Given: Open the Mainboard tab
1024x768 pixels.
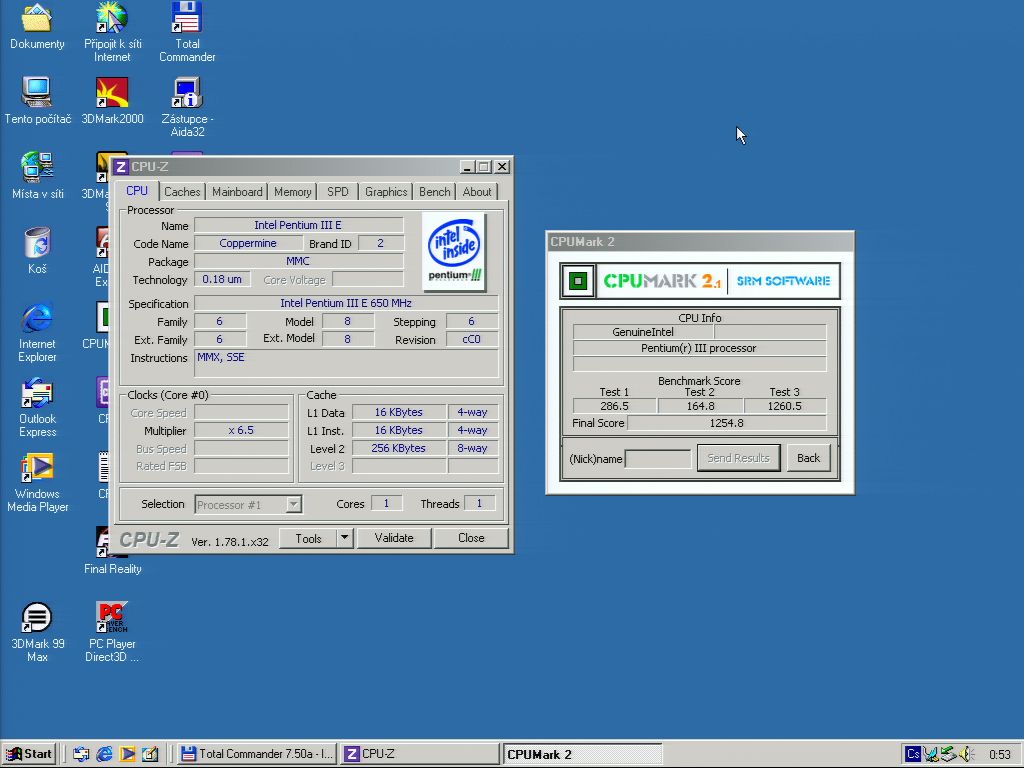Looking at the screenshot, I should tap(237, 192).
